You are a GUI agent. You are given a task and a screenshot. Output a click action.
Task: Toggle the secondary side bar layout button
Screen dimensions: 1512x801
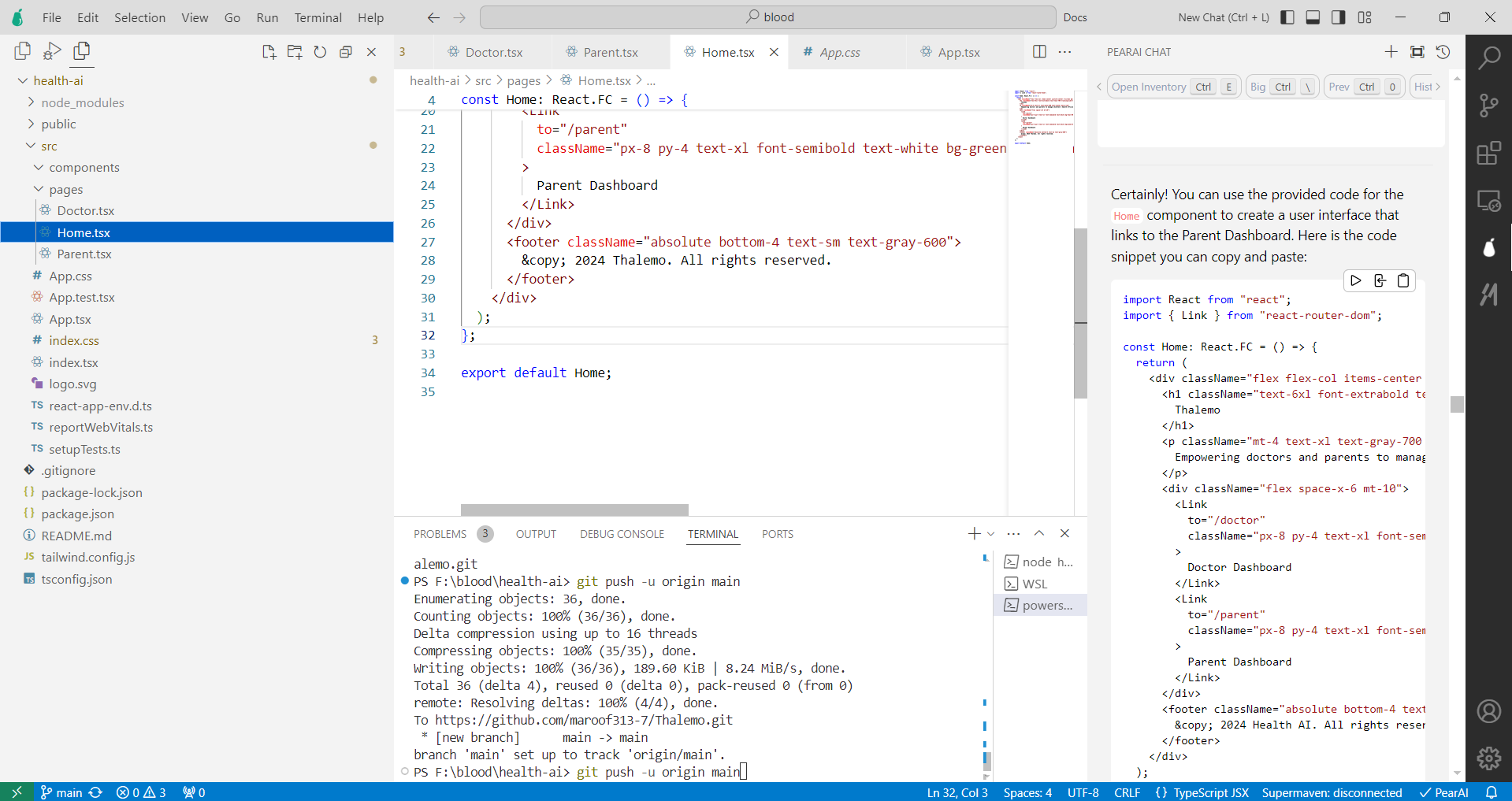point(1338,17)
